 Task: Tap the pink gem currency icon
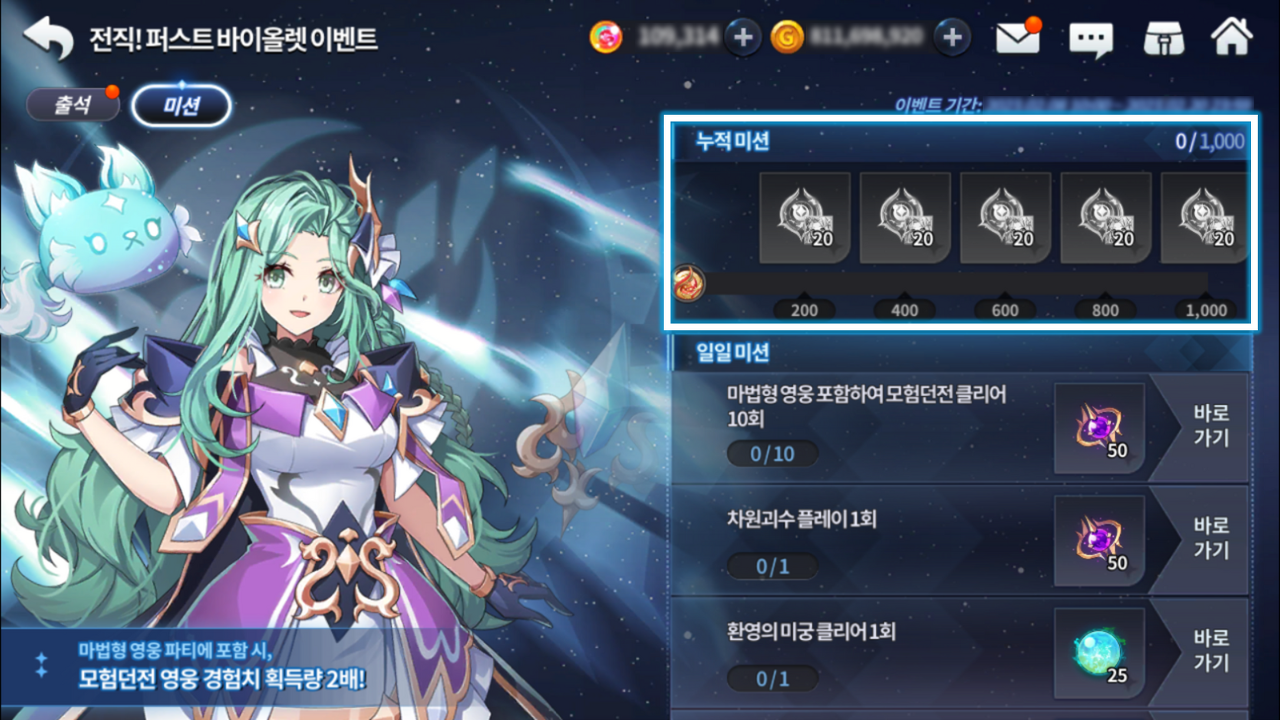coord(606,38)
